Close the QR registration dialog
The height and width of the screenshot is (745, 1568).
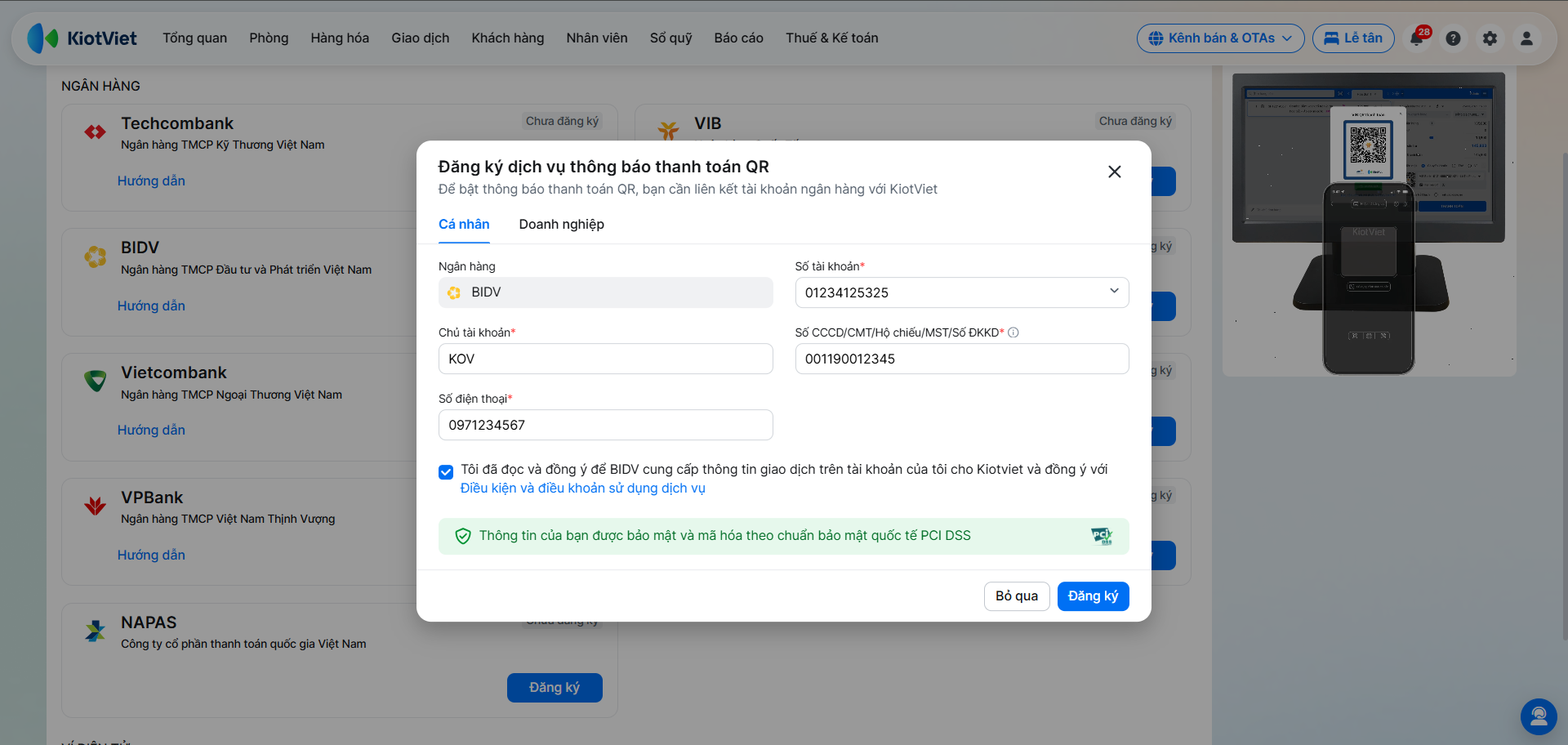click(1114, 172)
